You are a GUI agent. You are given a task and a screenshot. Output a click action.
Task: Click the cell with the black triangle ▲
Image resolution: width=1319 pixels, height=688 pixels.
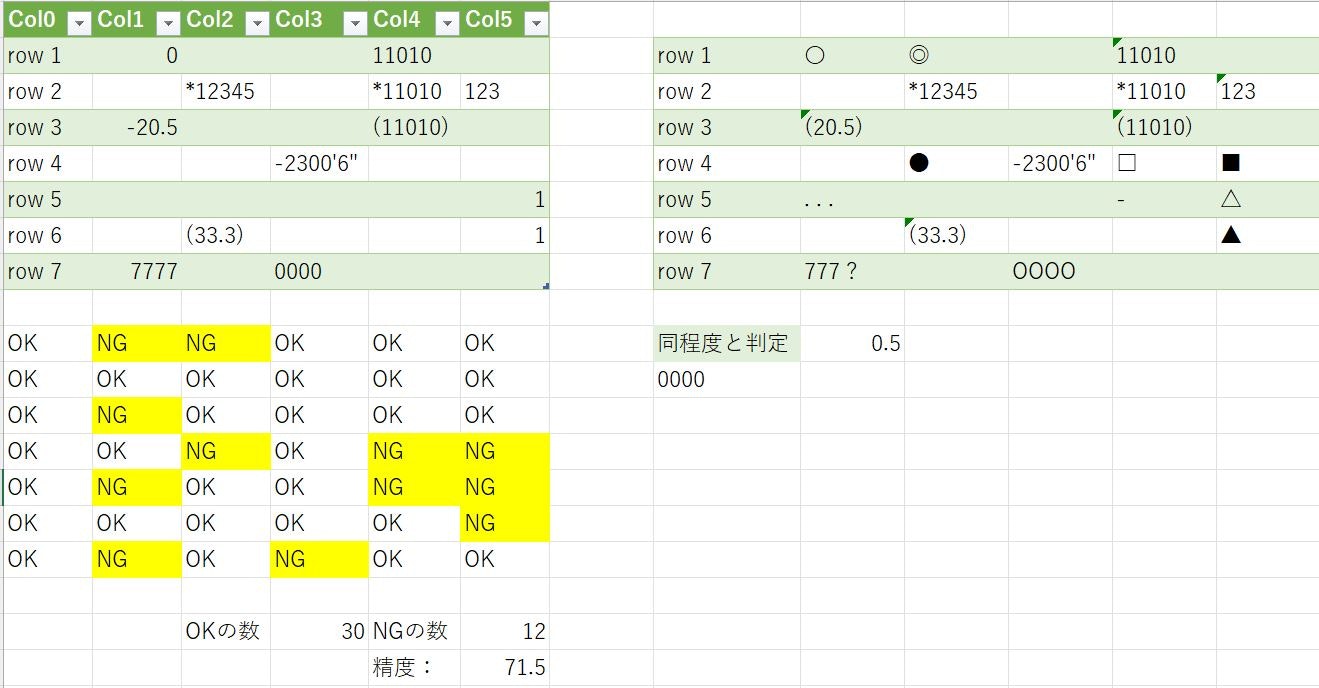coord(1267,235)
